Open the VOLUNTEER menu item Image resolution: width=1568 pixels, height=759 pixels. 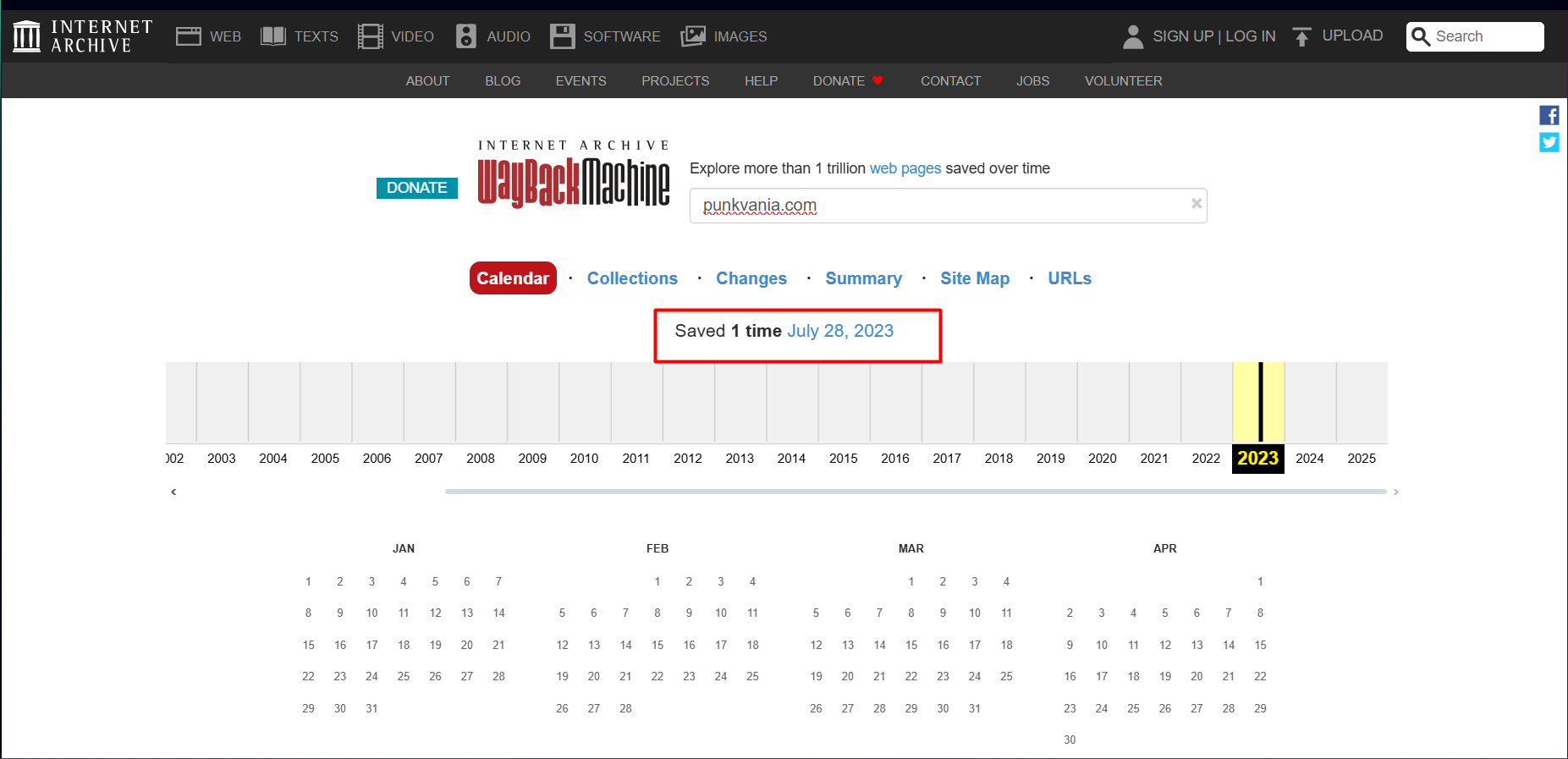[x=1124, y=81]
